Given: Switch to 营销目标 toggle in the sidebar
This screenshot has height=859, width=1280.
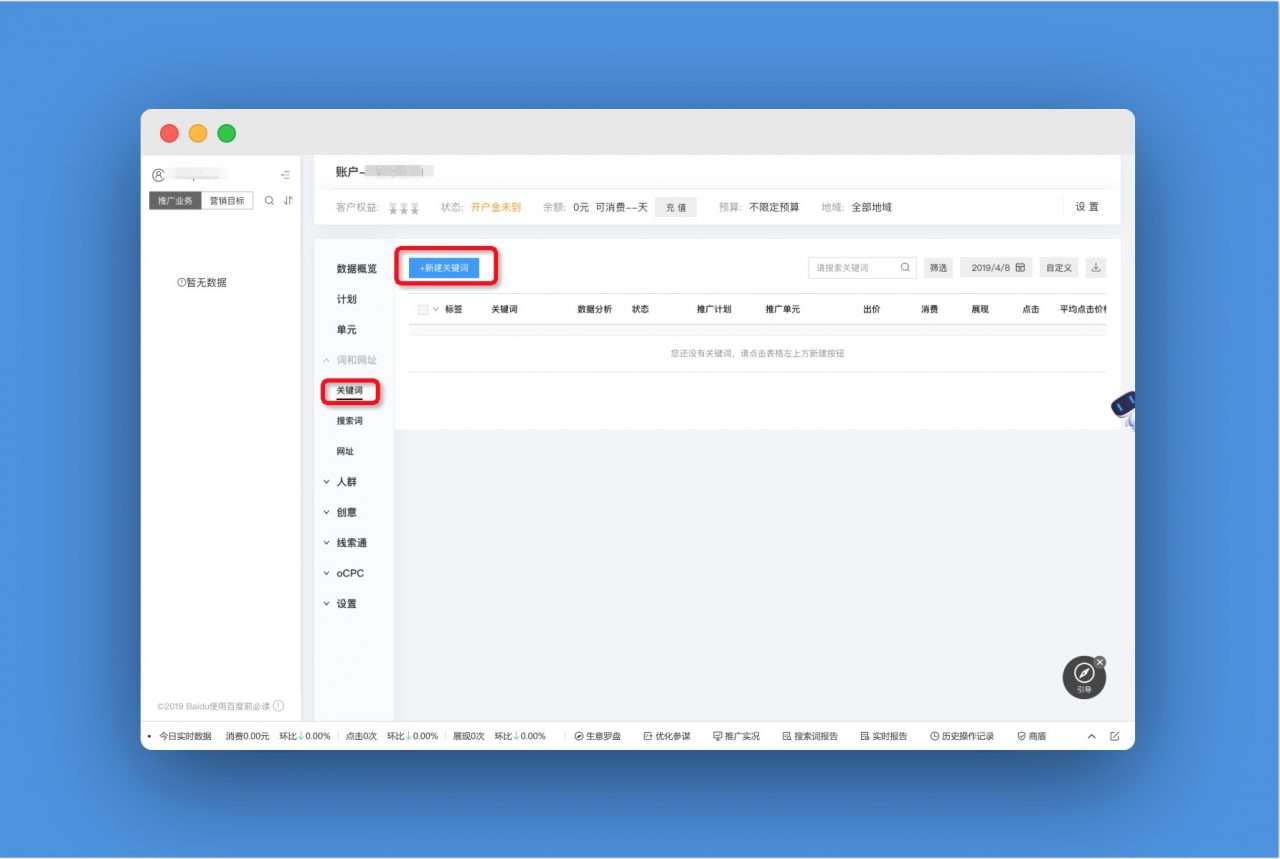Looking at the screenshot, I should coord(227,200).
